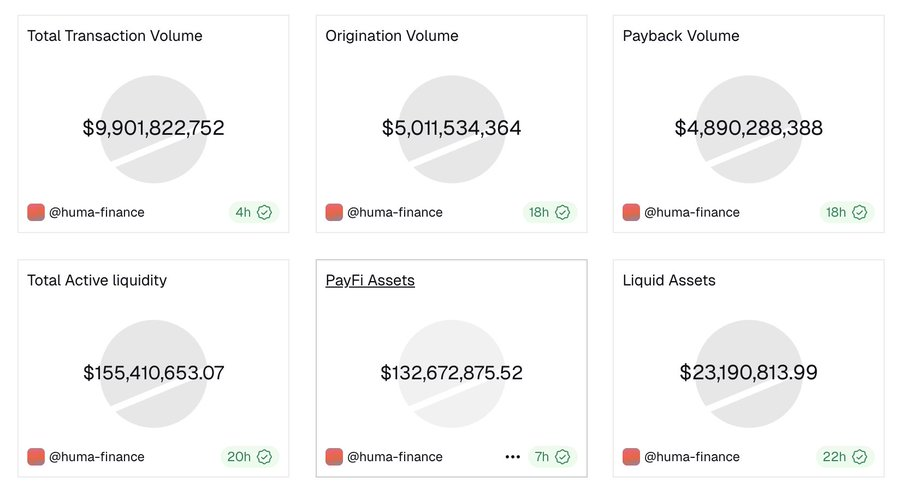
Task: Click the 4h verified checkmark badge
Action: click(265, 212)
